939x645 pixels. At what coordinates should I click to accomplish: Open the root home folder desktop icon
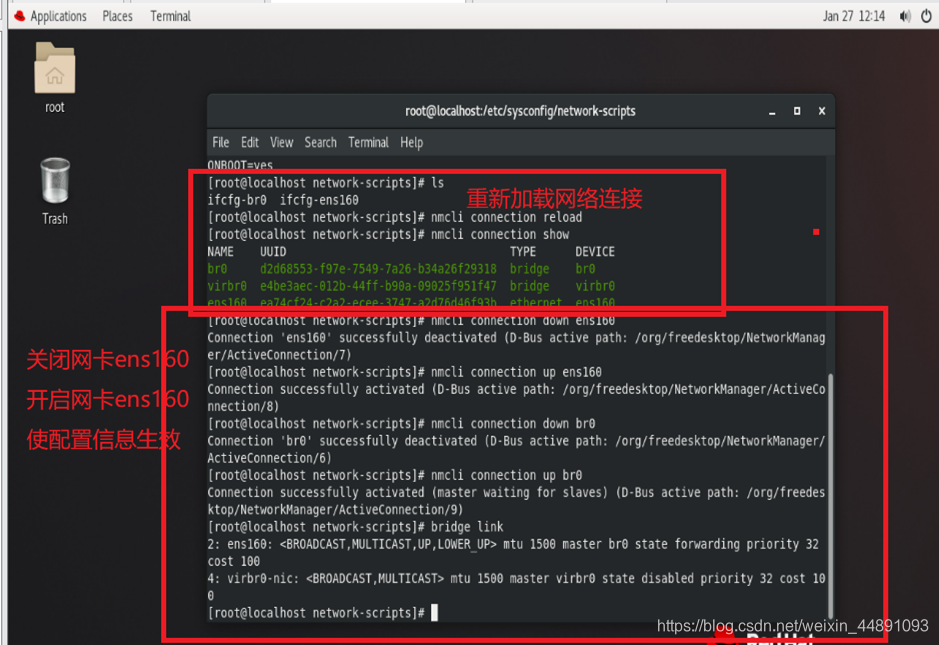pos(54,68)
